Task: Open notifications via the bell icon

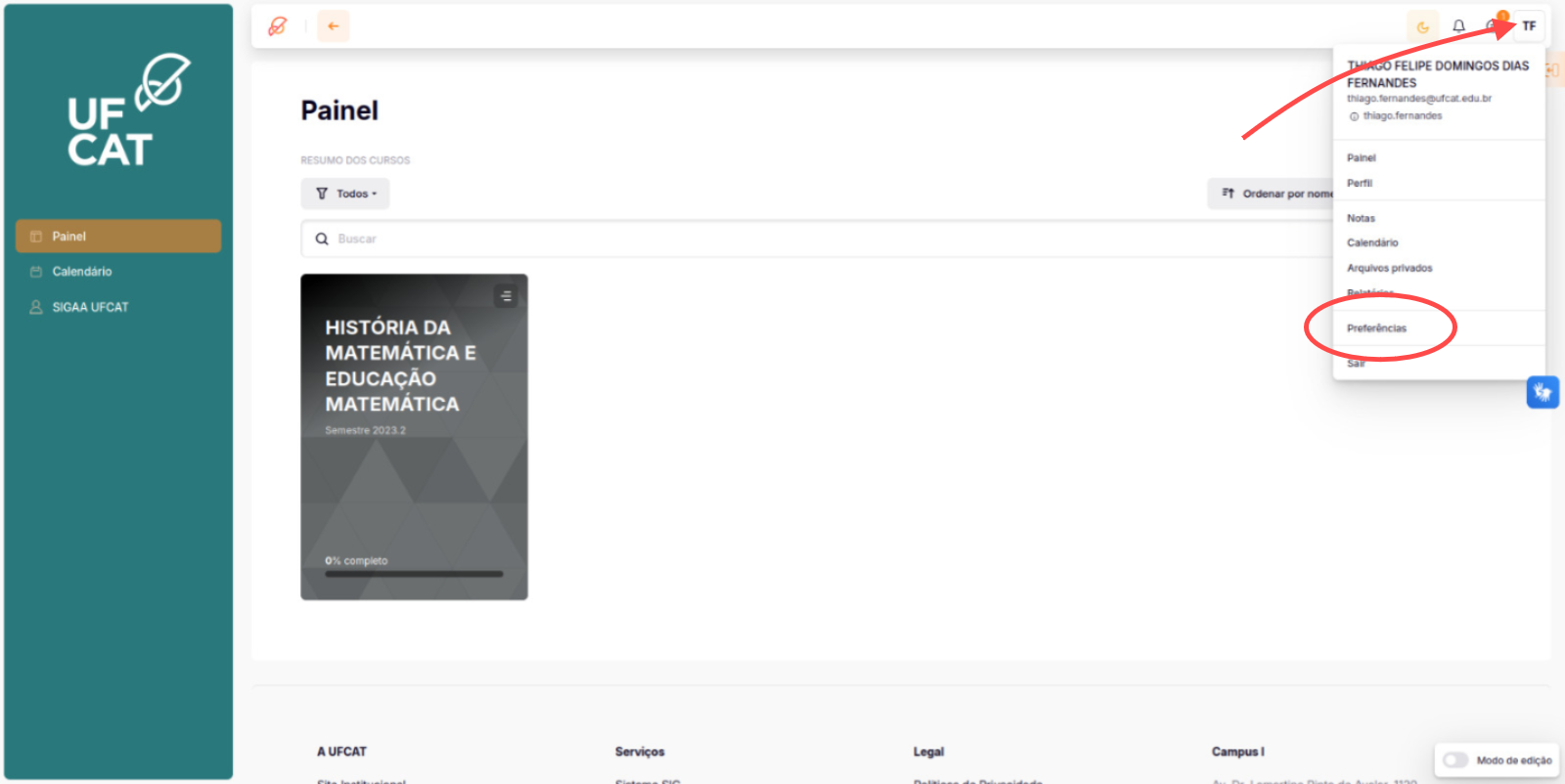Action: (1458, 26)
